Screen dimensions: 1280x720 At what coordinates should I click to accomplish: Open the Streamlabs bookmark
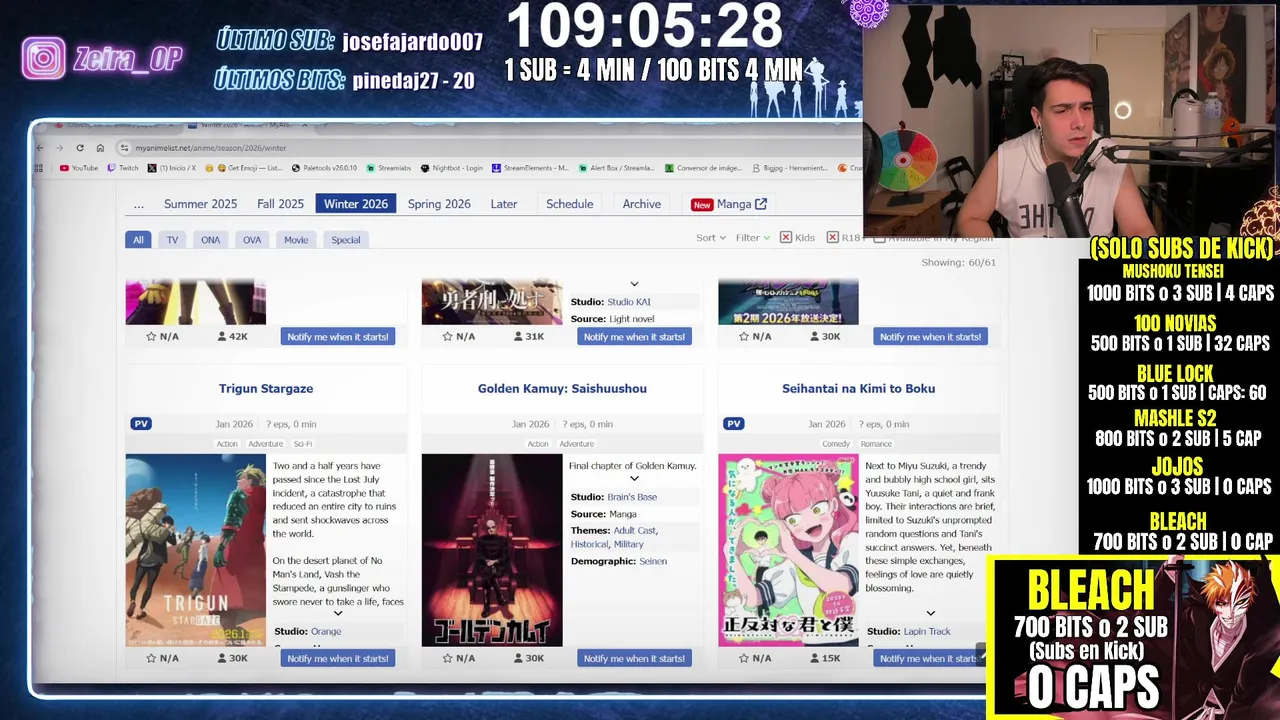tap(388, 168)
